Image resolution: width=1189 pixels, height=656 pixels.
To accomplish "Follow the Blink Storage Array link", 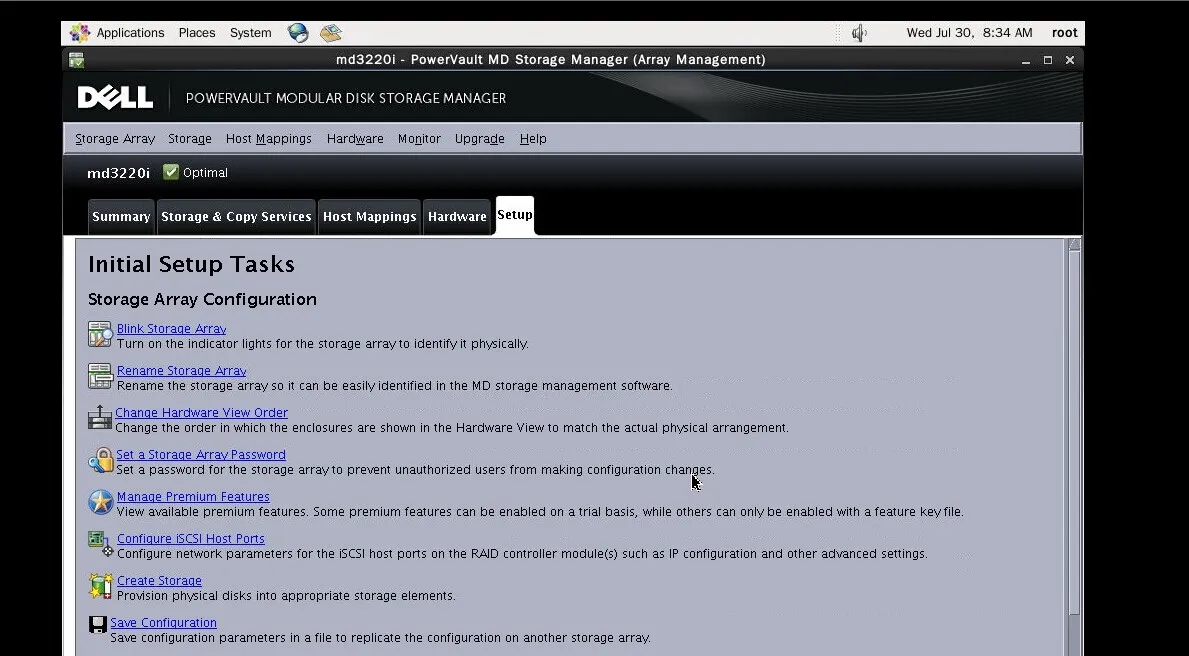I will tap(171, 328).
